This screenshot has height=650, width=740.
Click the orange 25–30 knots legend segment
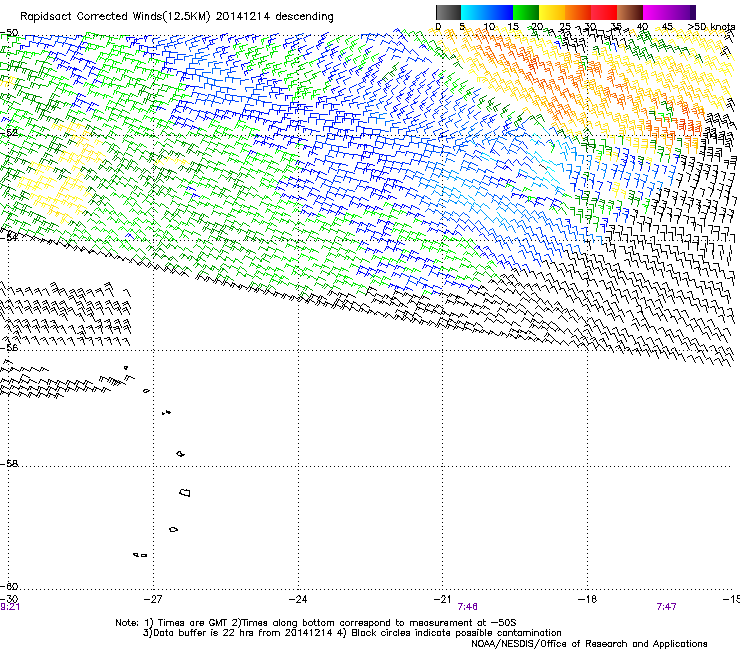[x=578, y=12]
